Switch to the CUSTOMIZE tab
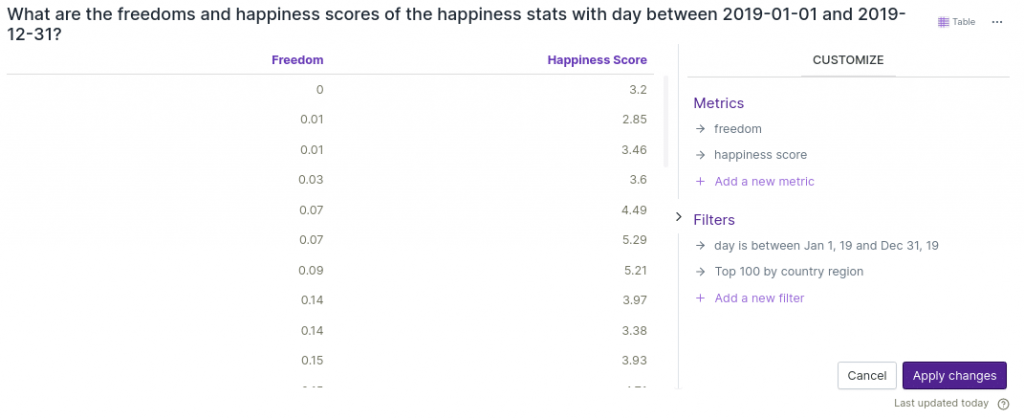This screenshot has height=419, width=1024. coord(847,60)
